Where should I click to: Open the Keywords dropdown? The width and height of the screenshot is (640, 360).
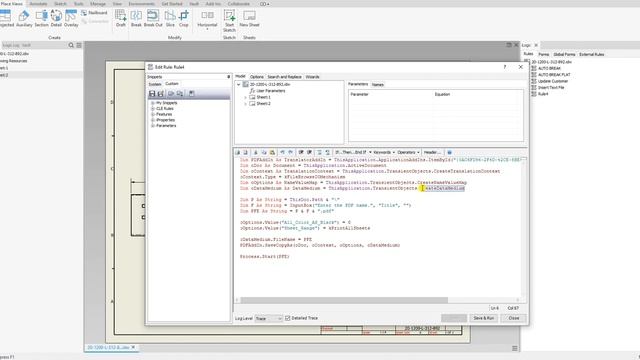[384, 152]
